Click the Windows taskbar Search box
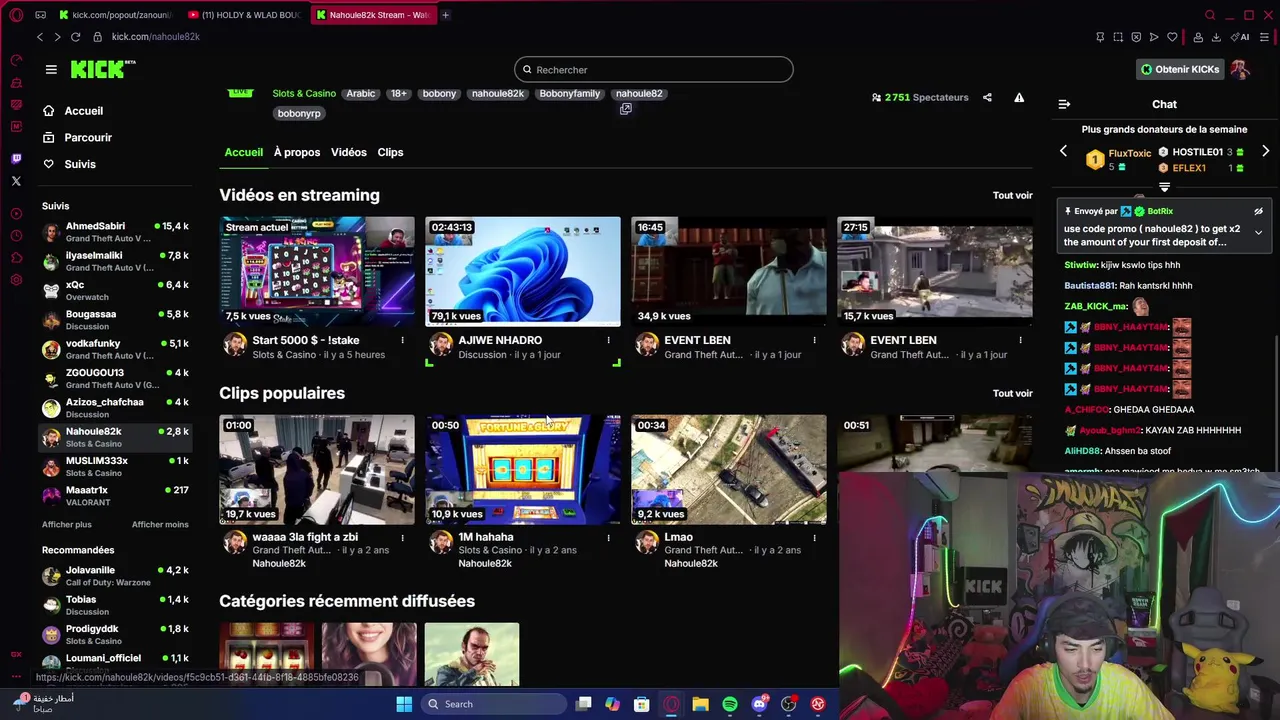Image resolution: width=1280 pixels, height=720 pixels. [494, 704]
